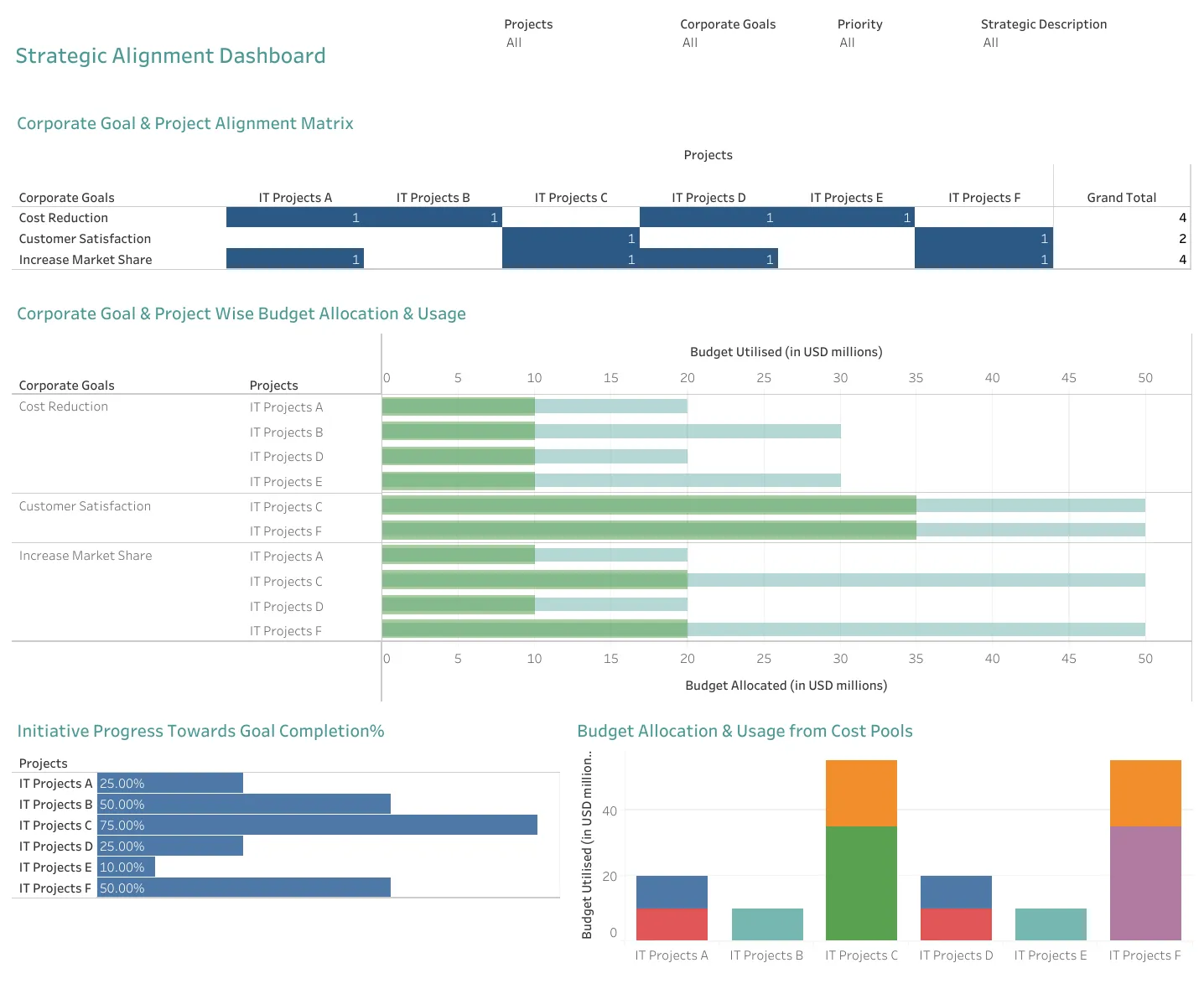Open the Corporate Goals filter dropdown
The width and height of the screenshot is (1204, 994).
pos(690,43)
